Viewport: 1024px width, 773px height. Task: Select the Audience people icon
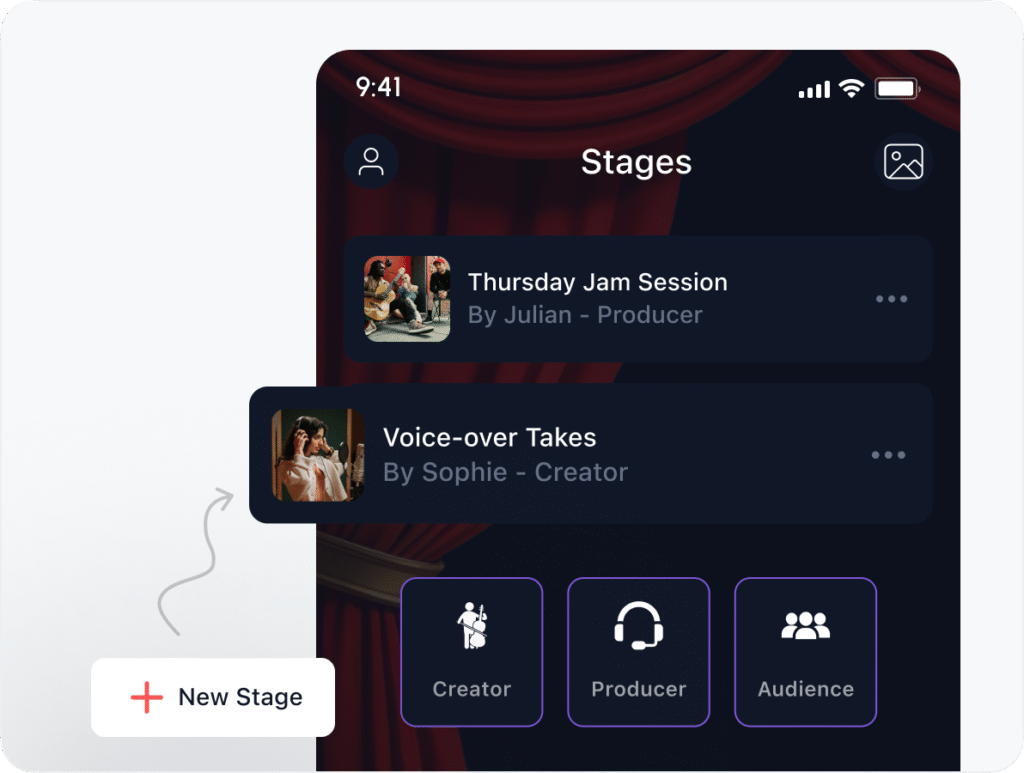[806, 625]
